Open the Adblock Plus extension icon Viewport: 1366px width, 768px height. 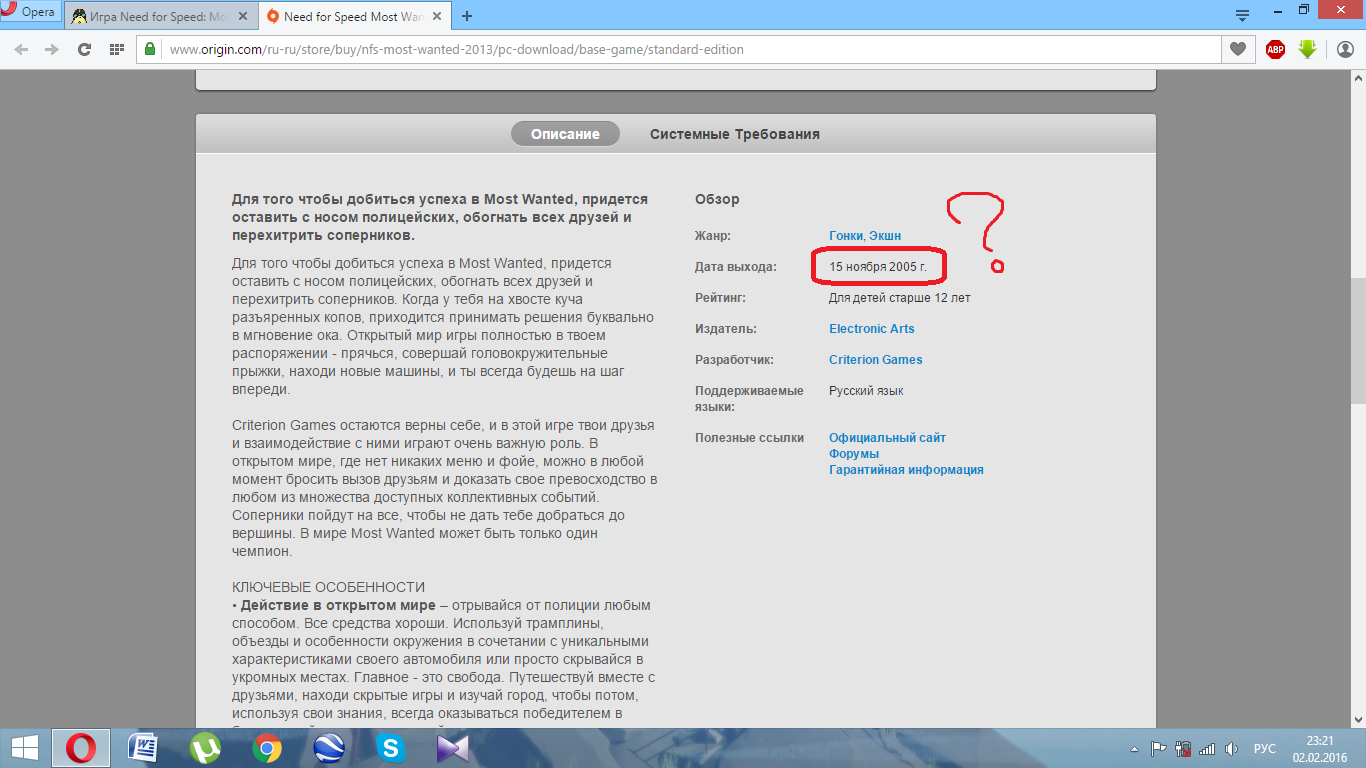[1275, 49]
